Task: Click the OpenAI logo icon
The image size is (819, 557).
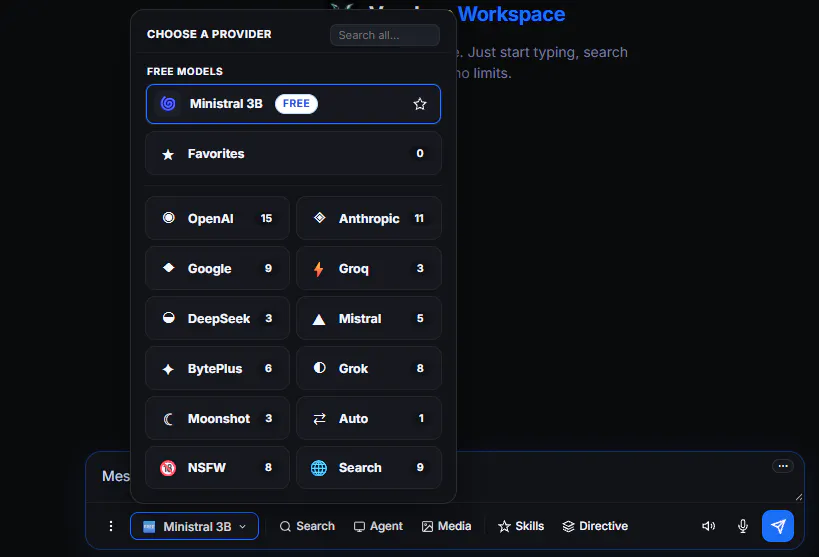Action: click(x=168, y=218)
